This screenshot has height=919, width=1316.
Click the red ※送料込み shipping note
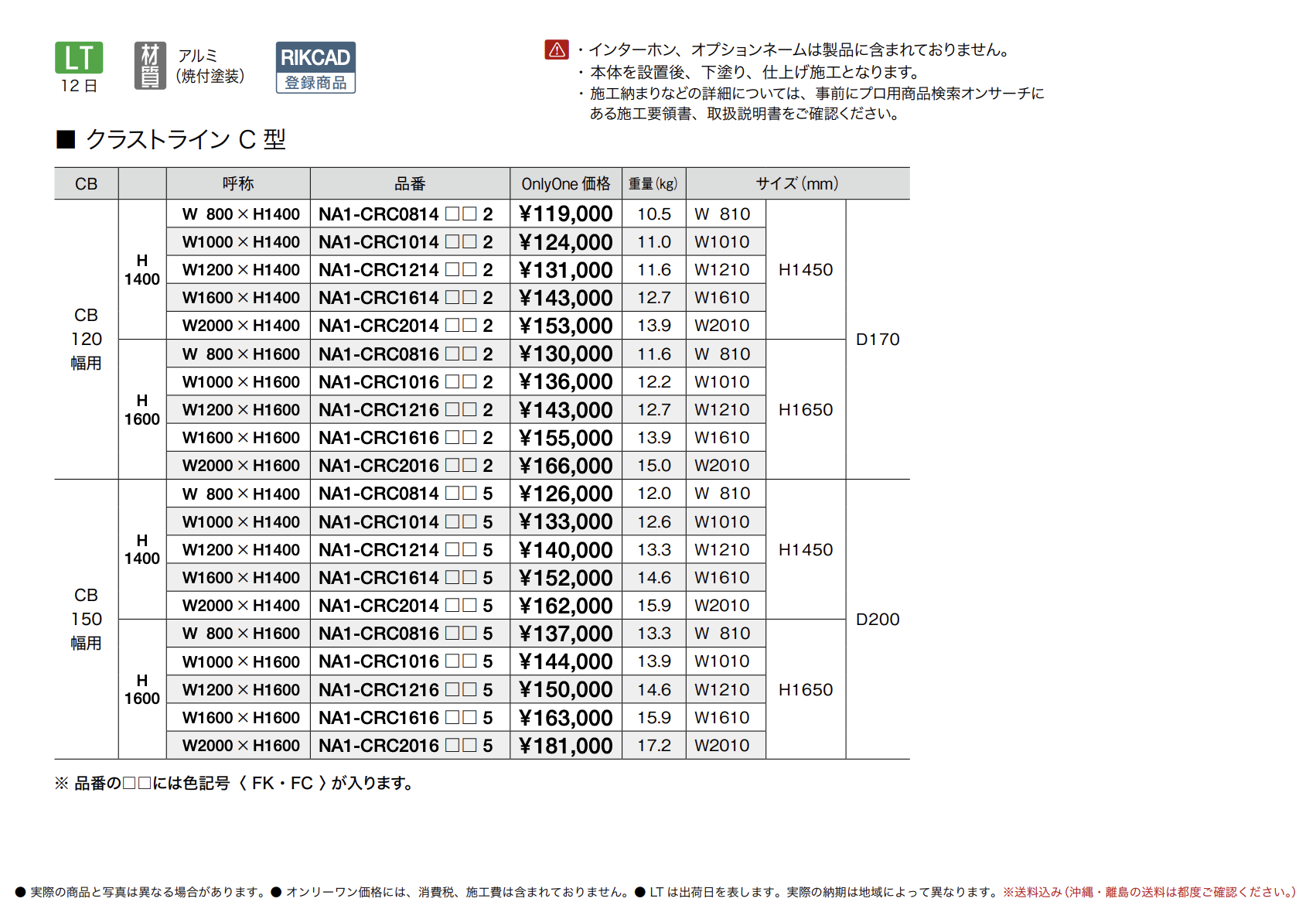point(1150,892)
